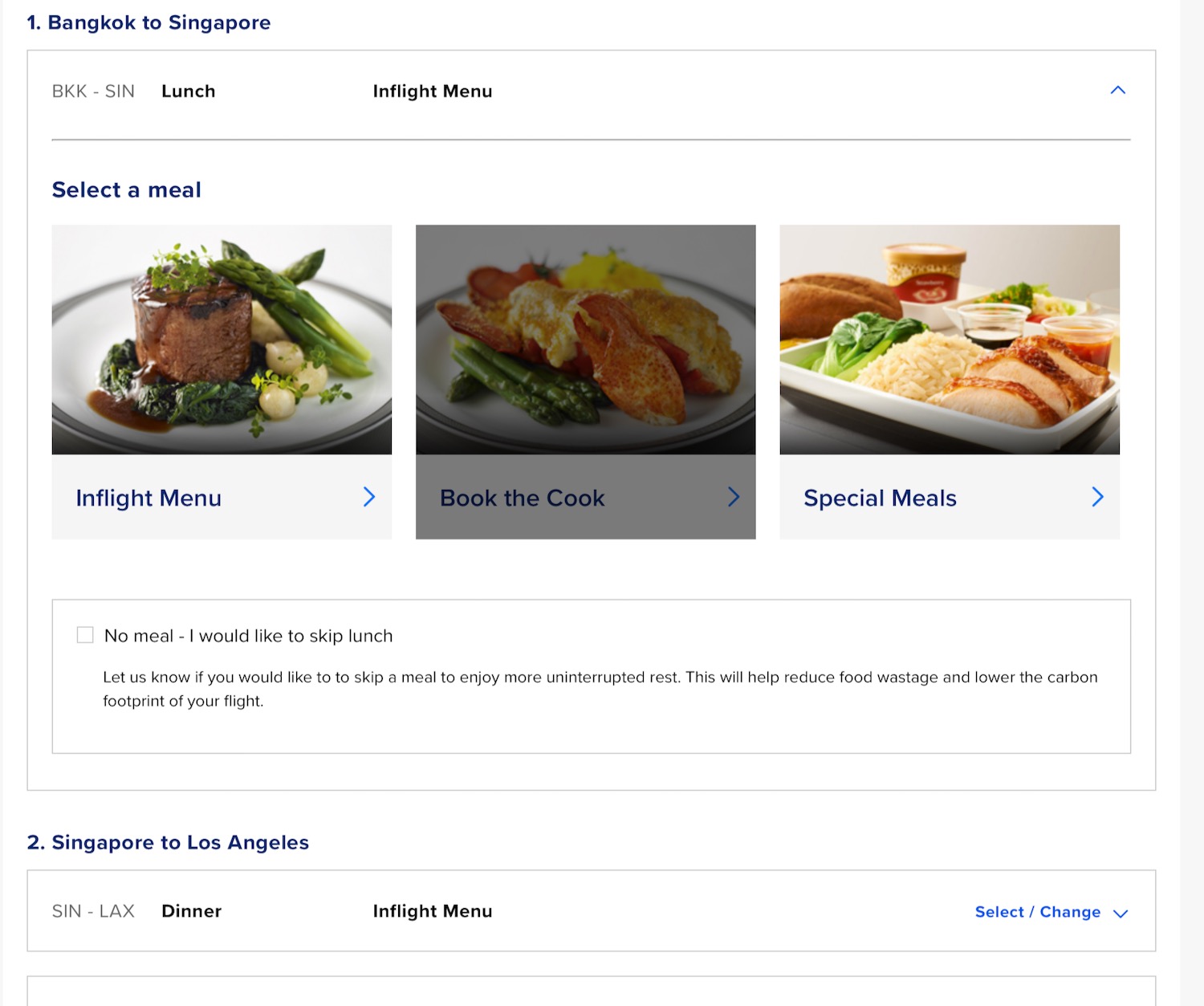Click Dinner label in SIN - LAX row
The height and width of the screenshot is (1006, 1204).
(x=191, y=911)
